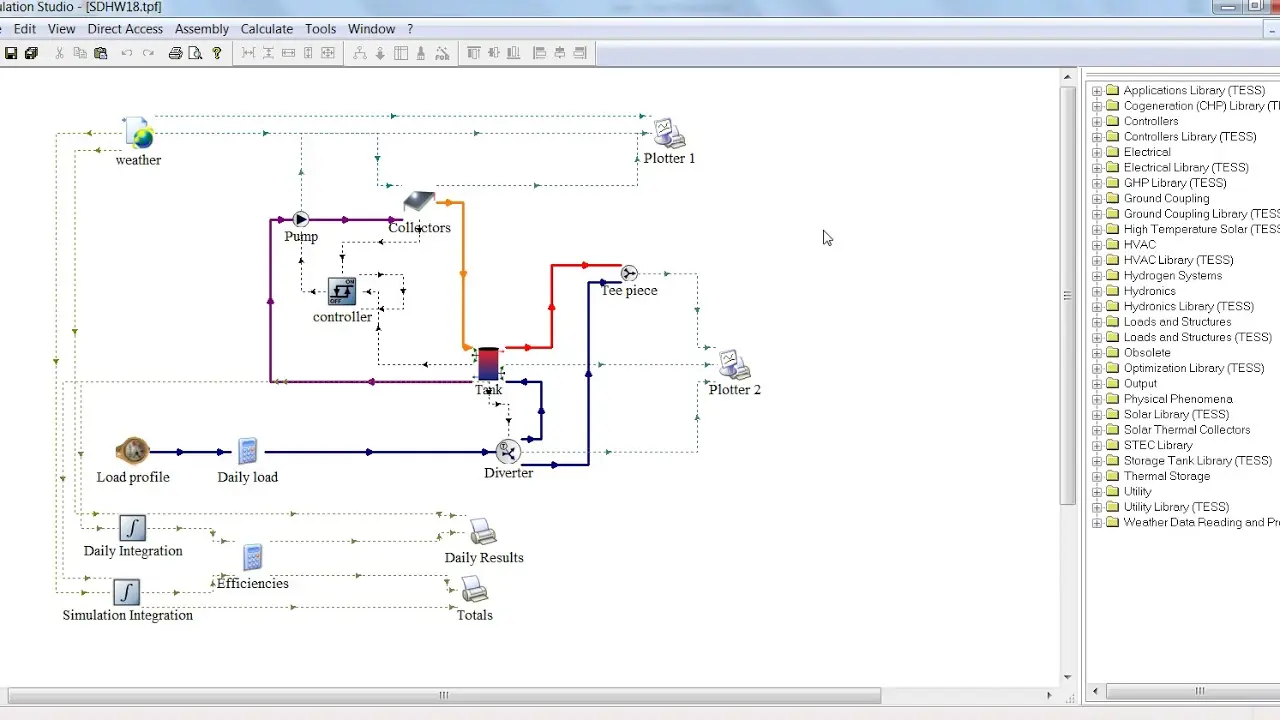Open the Calculate menu

[x=267, y=29]
